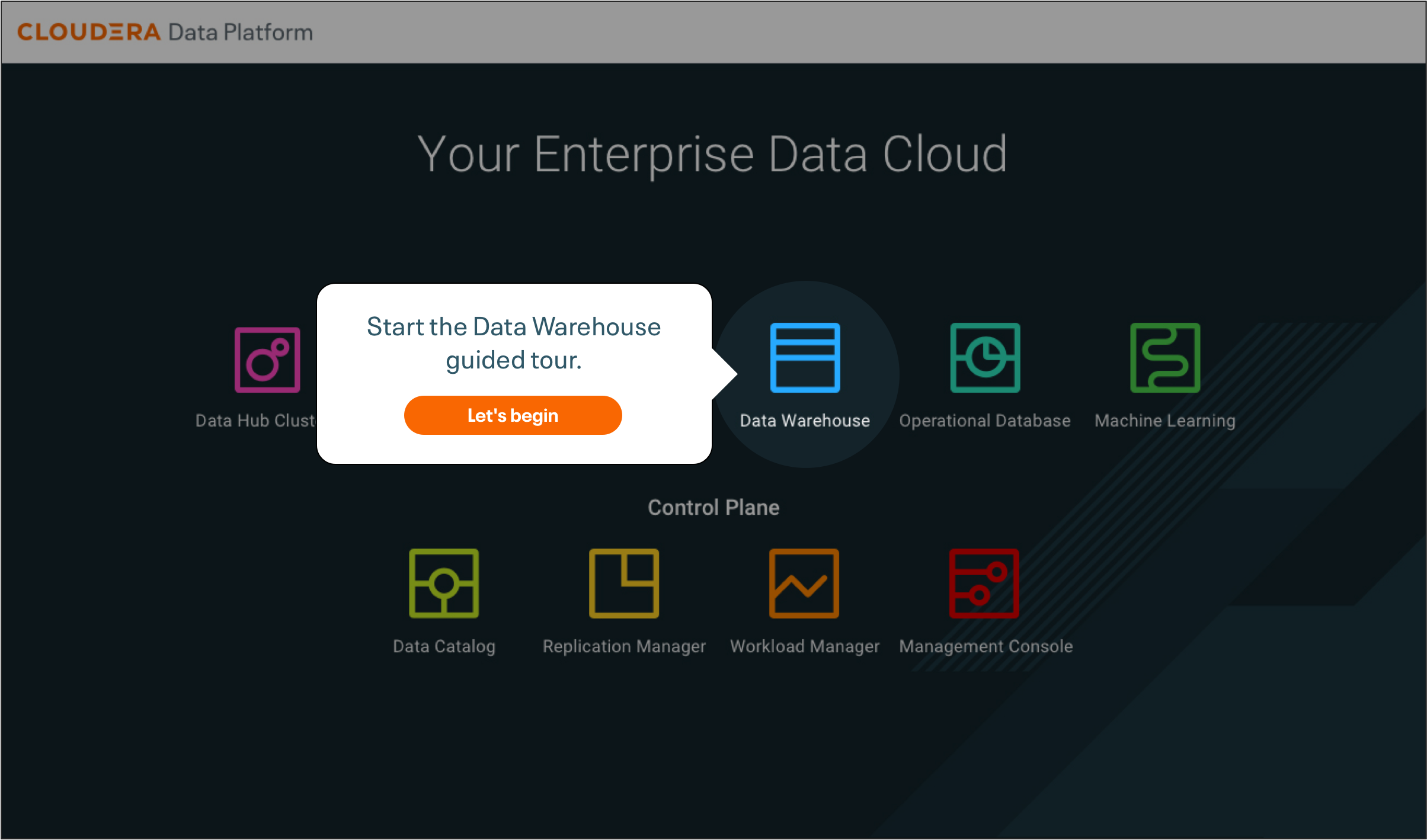
Task: Select the Machine Learning label
Action: tap(1164, 421)
